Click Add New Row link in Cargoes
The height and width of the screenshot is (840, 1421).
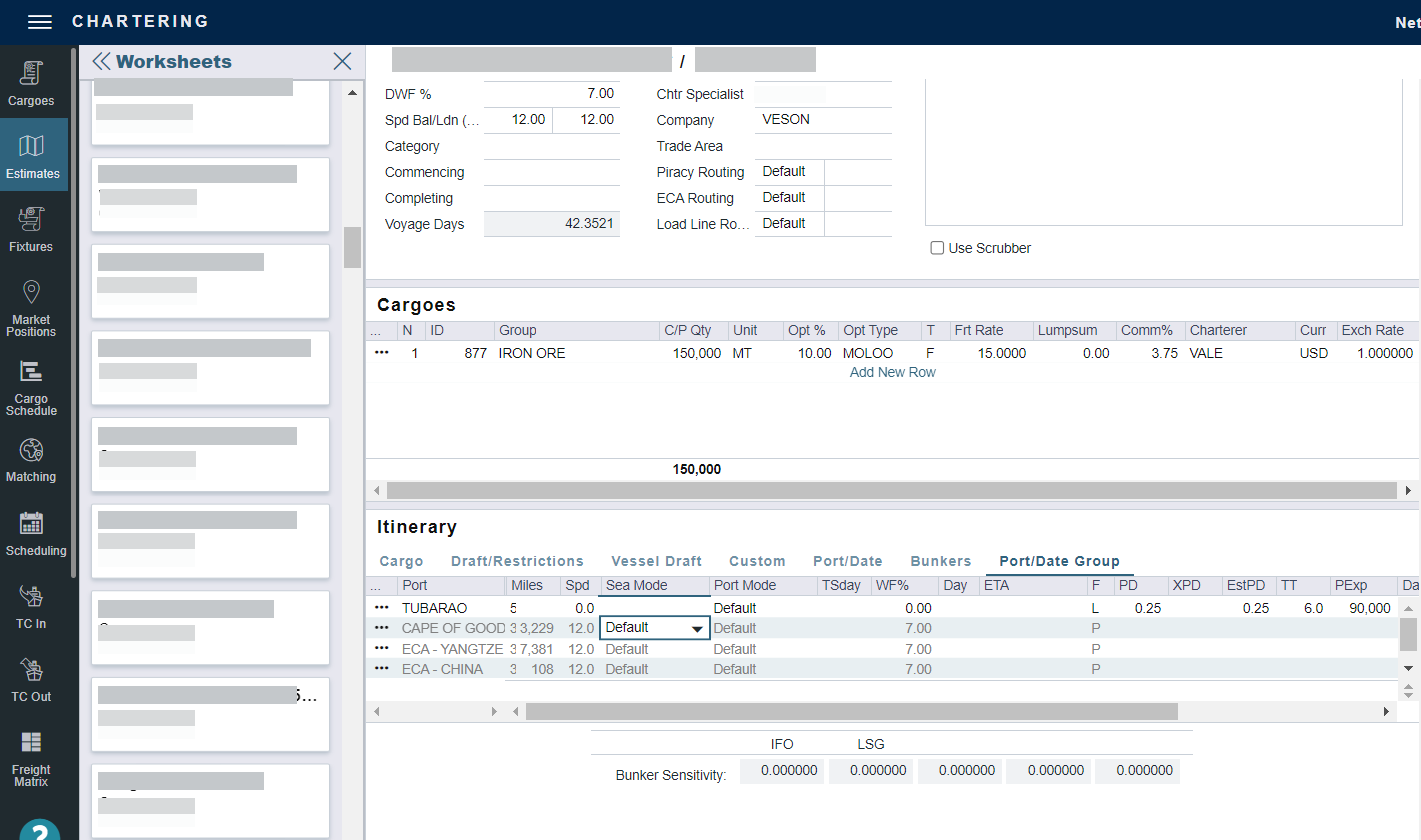pos(892,372)
